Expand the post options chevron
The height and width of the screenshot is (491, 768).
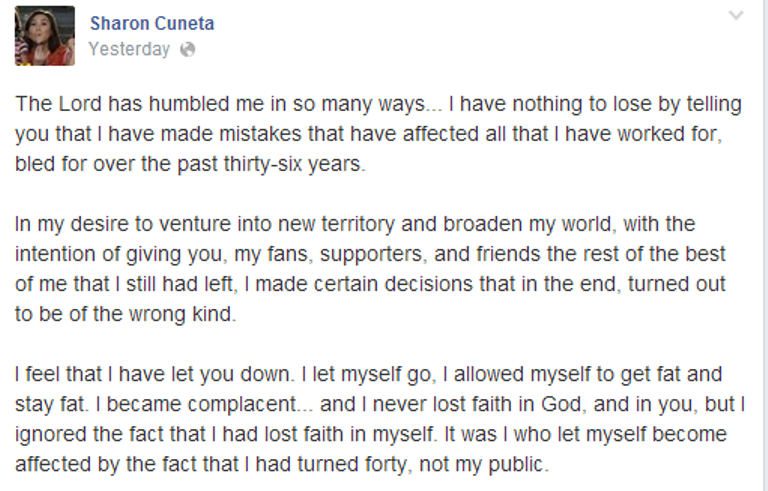[736, 16]
